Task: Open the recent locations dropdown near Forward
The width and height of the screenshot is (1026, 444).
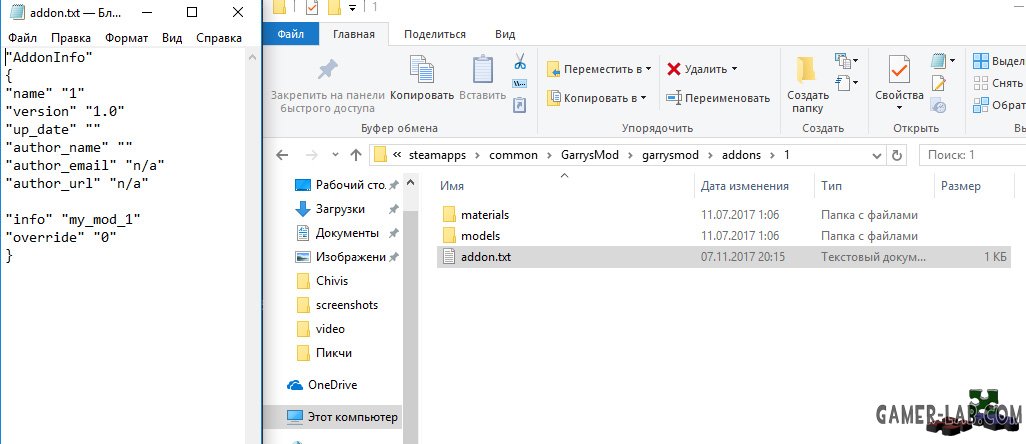Action: point(336,155)
